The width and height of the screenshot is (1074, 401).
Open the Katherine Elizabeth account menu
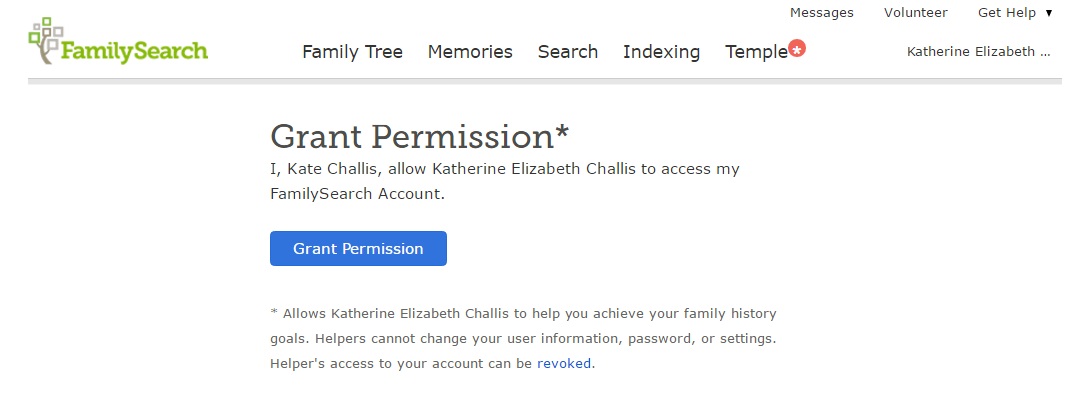978,52
